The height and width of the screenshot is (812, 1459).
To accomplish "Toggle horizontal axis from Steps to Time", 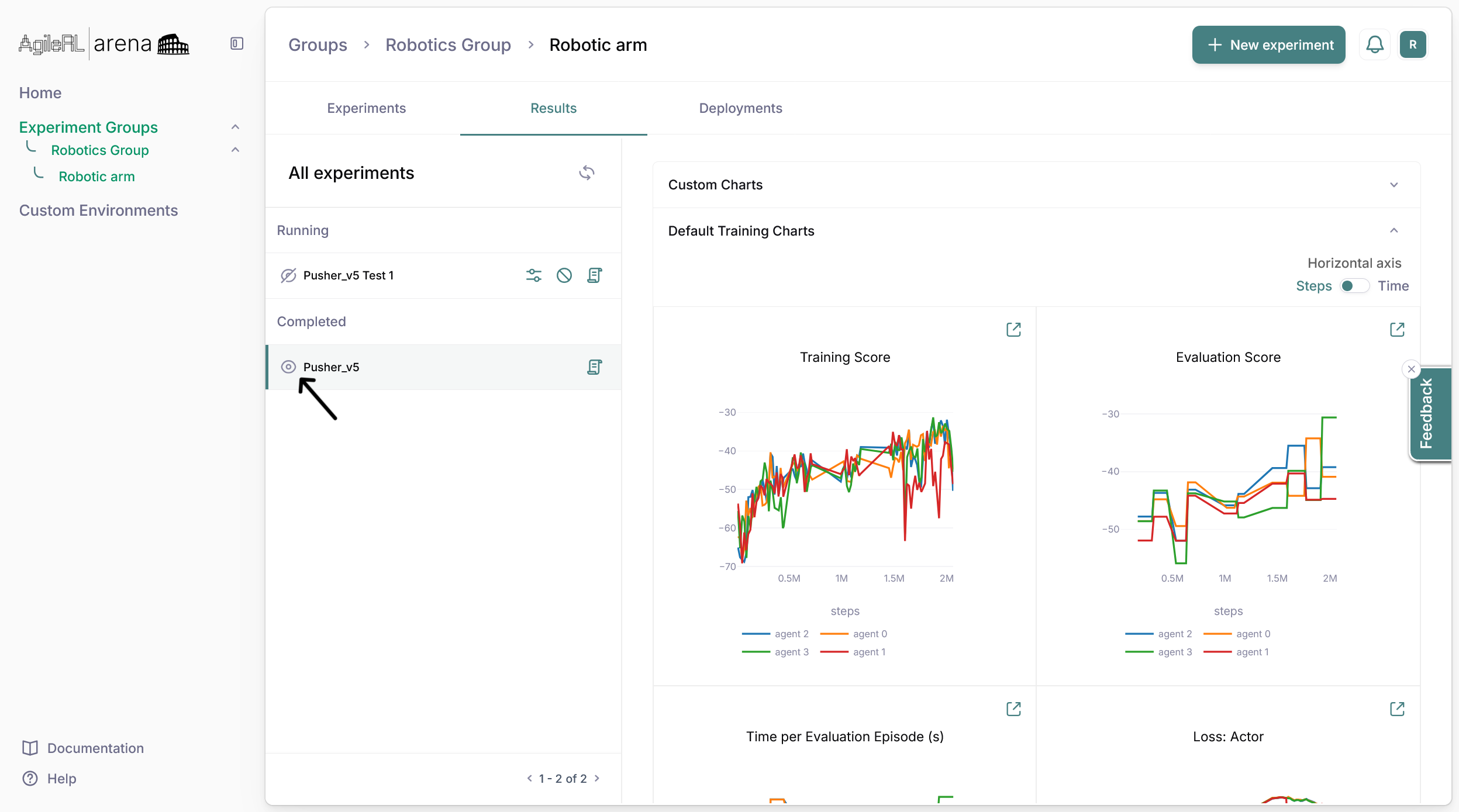I will tap(1354, 286).
